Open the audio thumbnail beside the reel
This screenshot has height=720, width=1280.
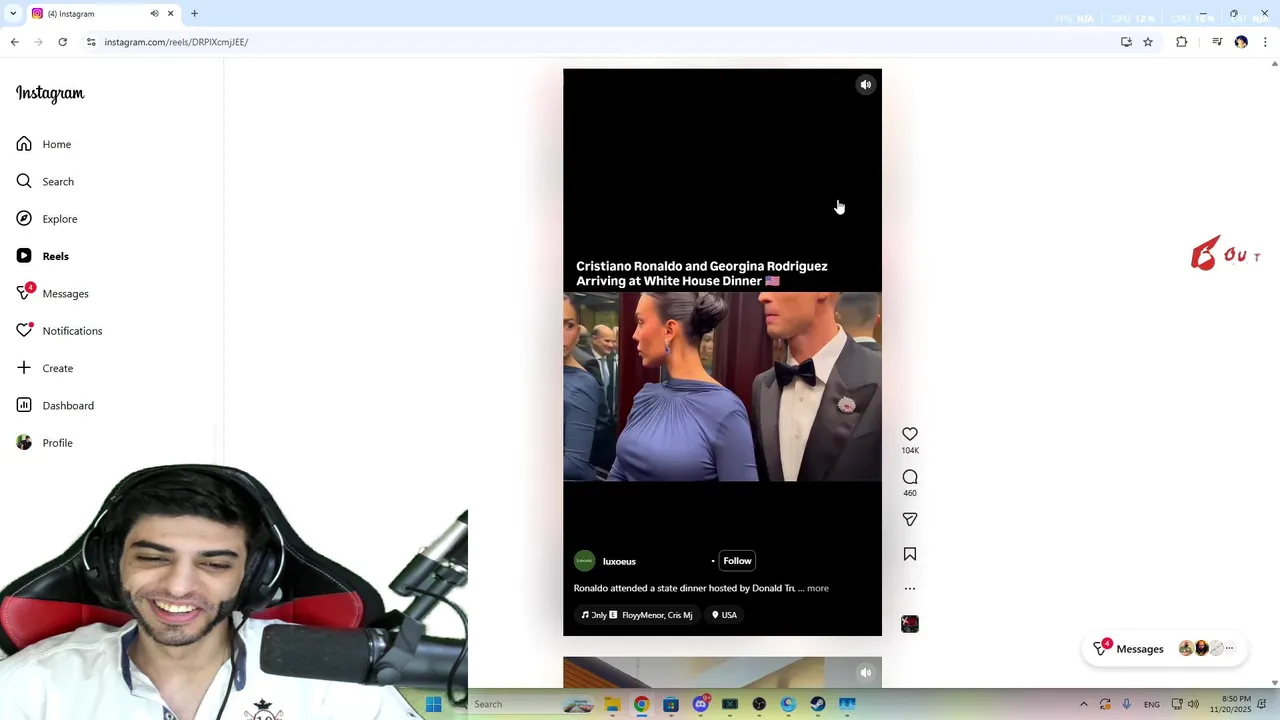[910, 624]
